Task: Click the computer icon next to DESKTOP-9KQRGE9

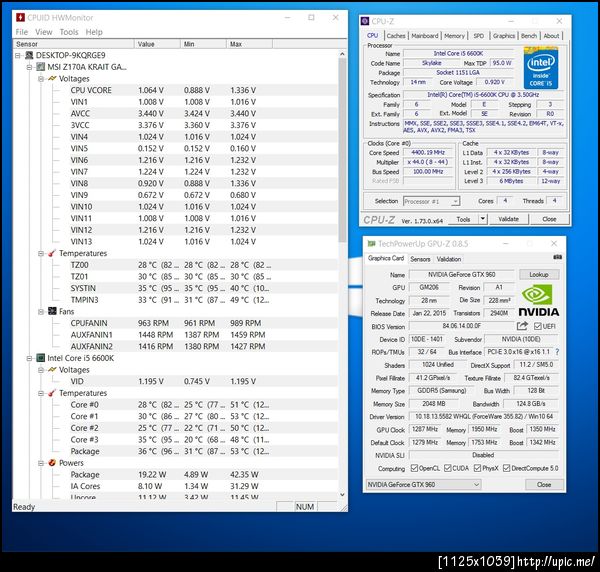Action: pos(29,55)
